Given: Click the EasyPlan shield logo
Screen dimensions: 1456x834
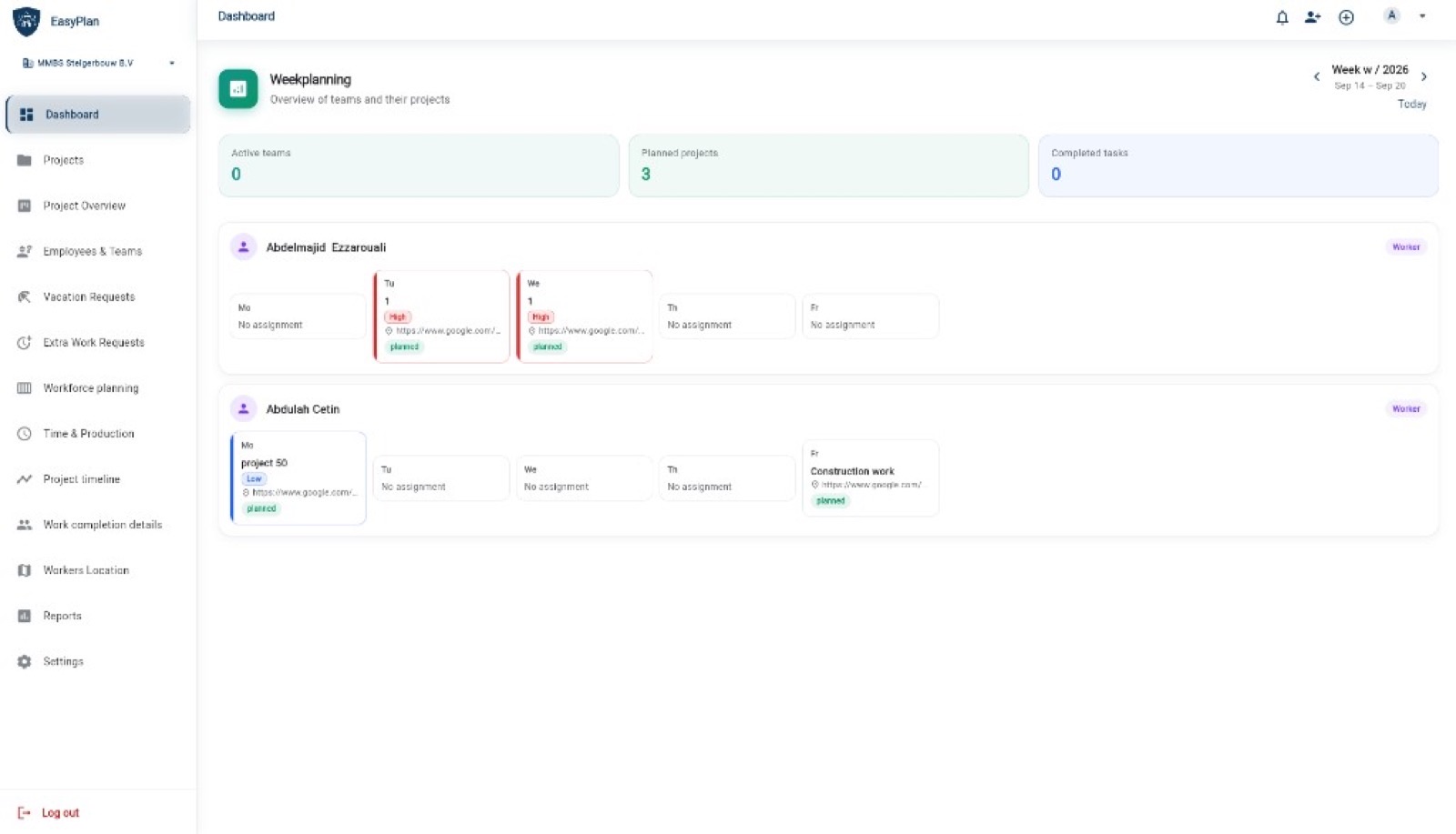Looking at the screenshot, I should pyautogui.click(x=26, y=21).
